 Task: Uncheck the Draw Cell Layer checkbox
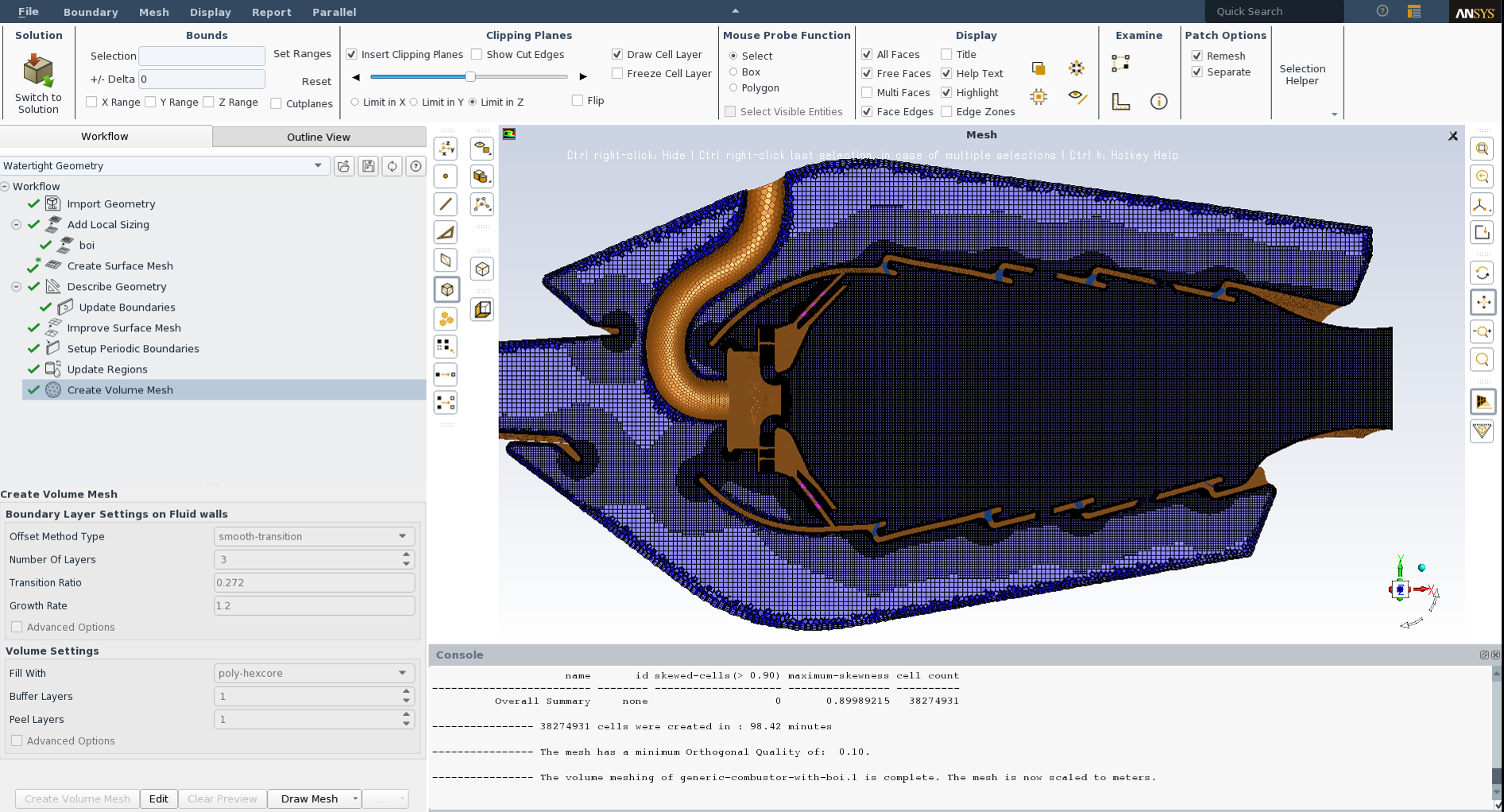pos(617,55)
